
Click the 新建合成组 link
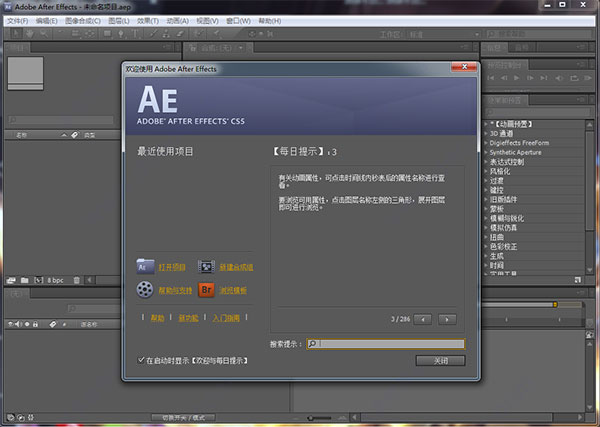pyautogui.click(x=236, y=267)
